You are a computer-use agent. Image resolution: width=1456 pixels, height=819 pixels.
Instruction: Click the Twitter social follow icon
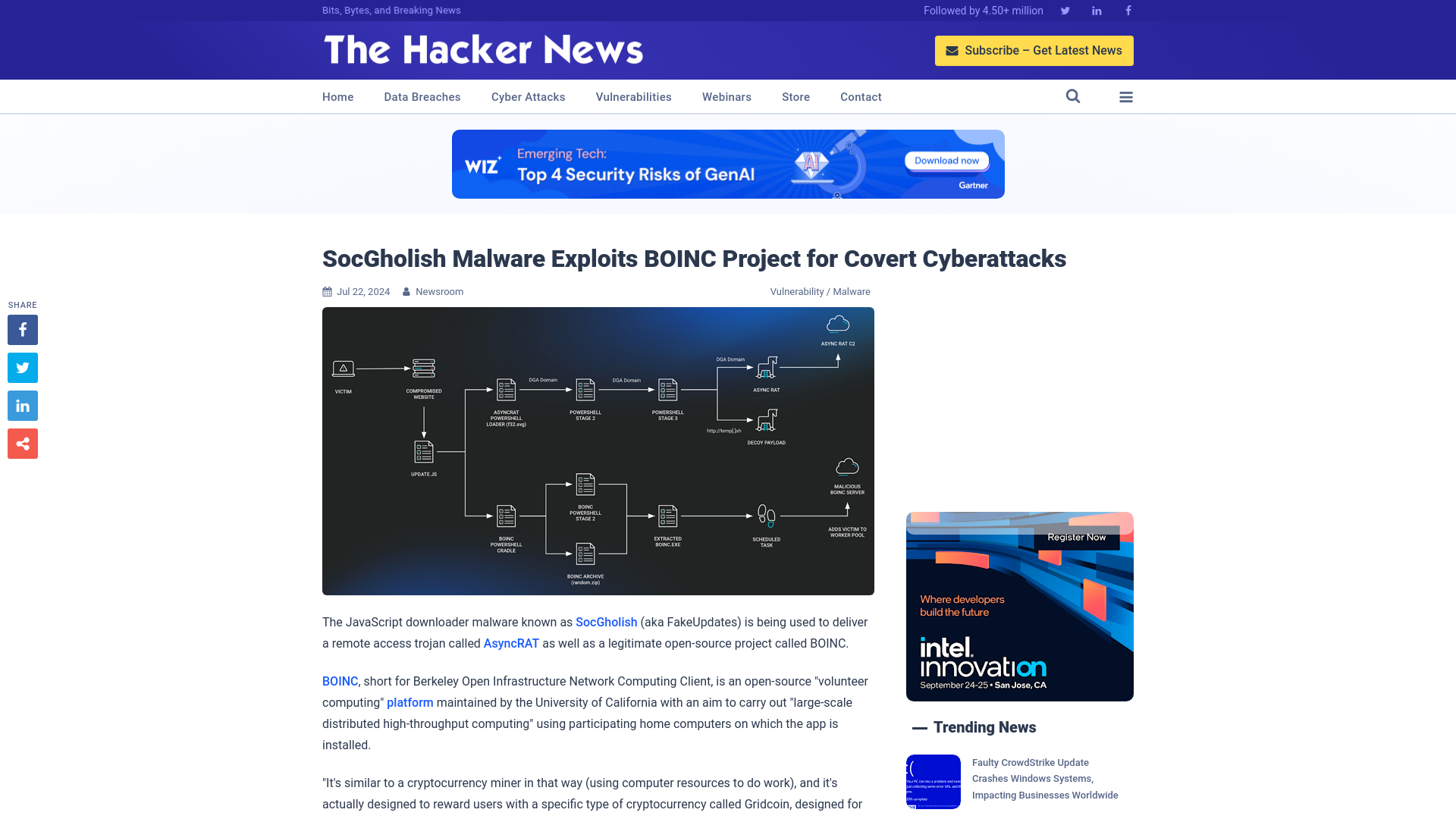1065,10
